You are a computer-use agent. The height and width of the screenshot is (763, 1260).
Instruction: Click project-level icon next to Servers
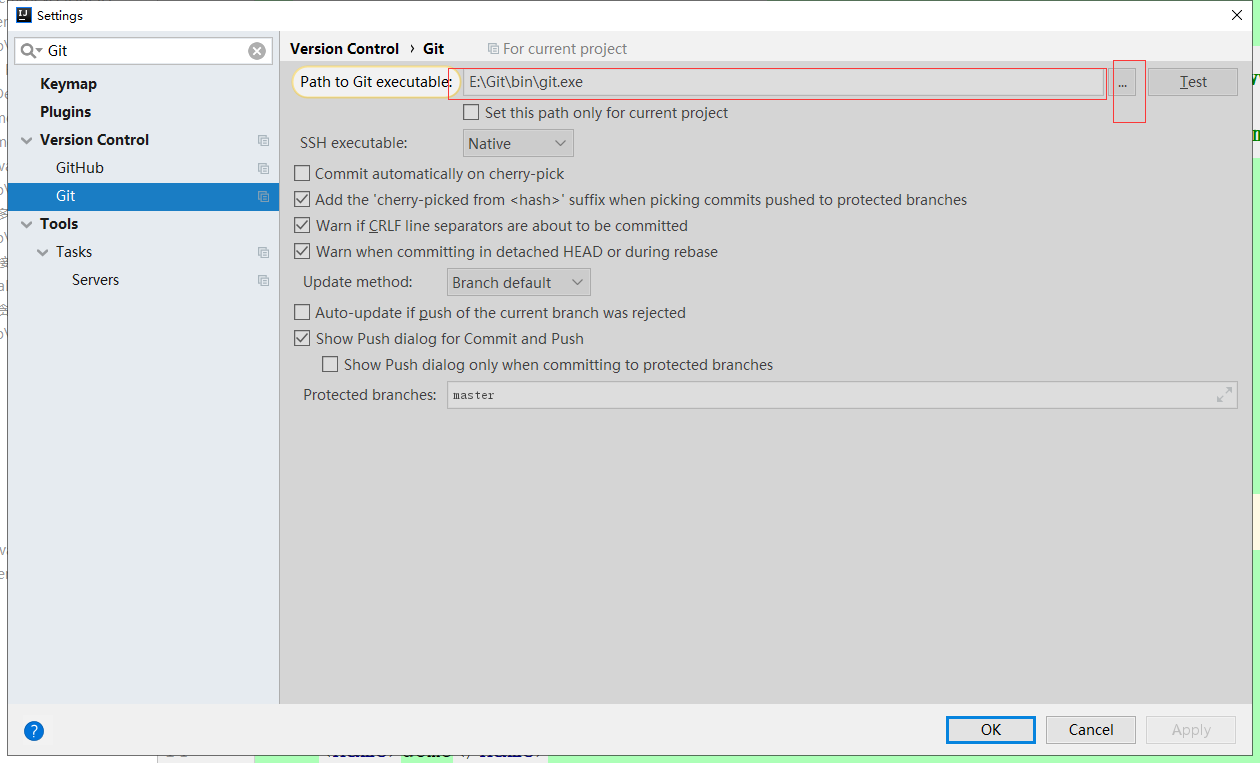(263, 280)
